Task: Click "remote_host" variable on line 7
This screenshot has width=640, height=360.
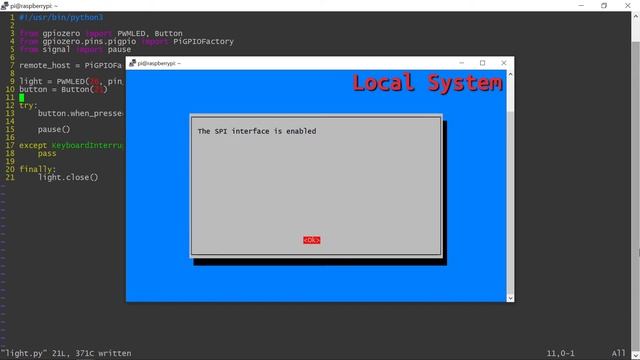Action: [x=44, y=65]
